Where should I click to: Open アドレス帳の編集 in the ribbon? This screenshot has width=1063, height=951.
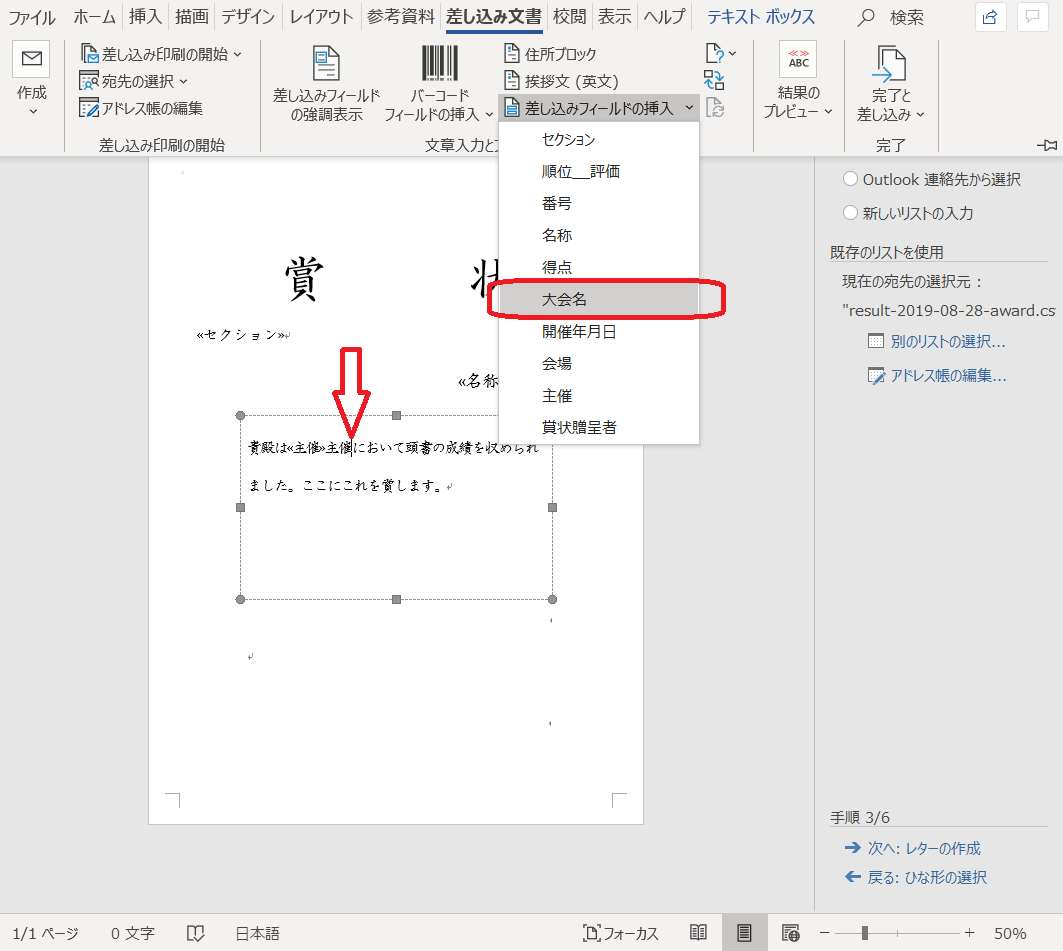(x=141, y=108)
